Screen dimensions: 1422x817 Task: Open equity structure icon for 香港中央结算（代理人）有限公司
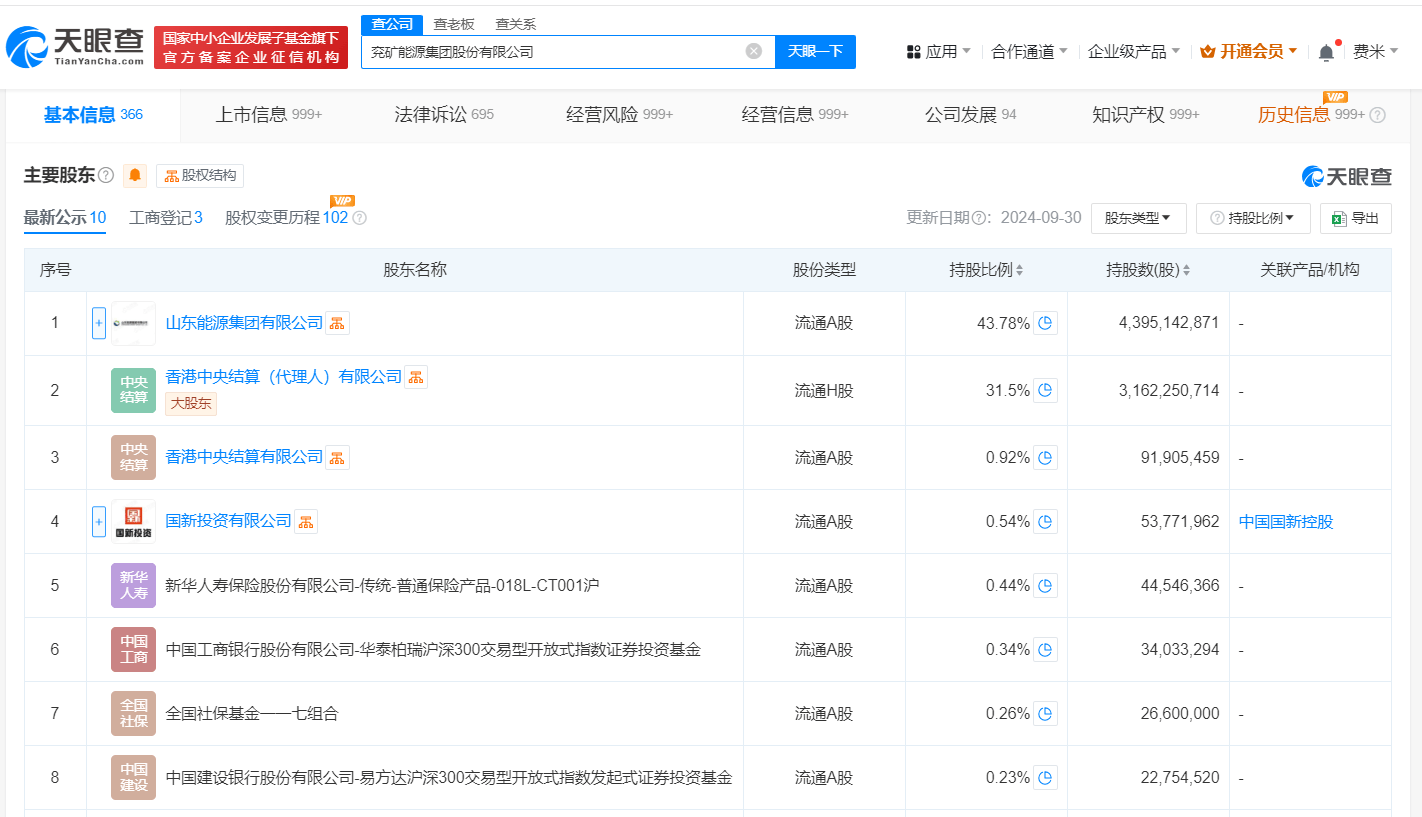(x=416, y=377)
